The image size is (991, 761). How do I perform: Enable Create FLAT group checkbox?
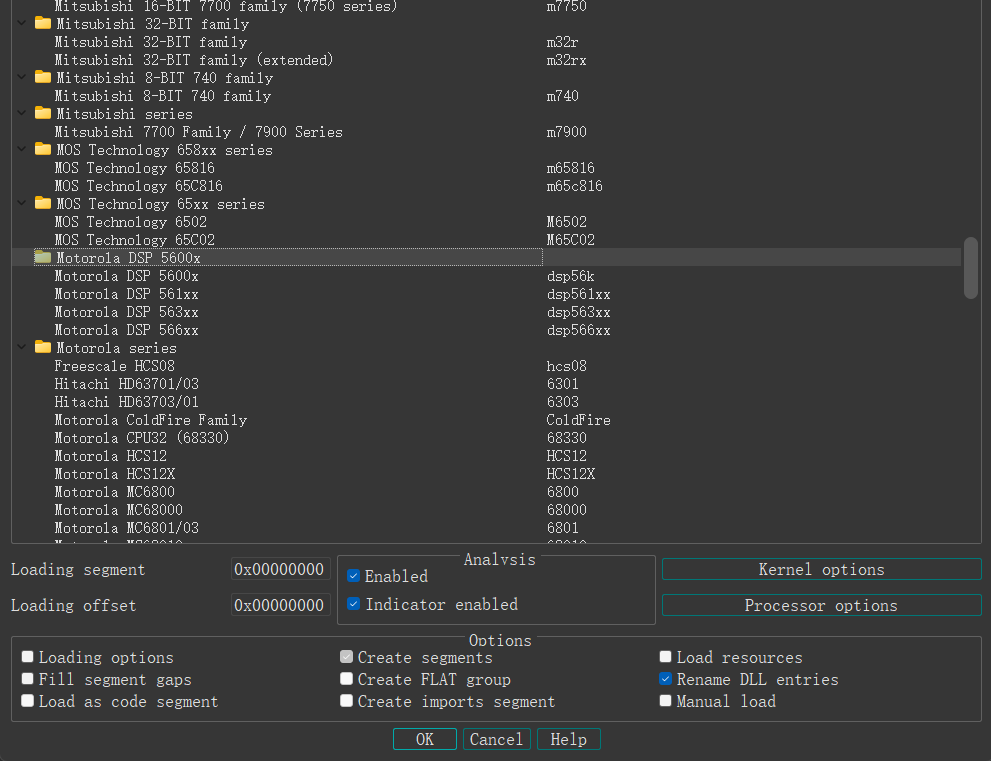point(346,679)
